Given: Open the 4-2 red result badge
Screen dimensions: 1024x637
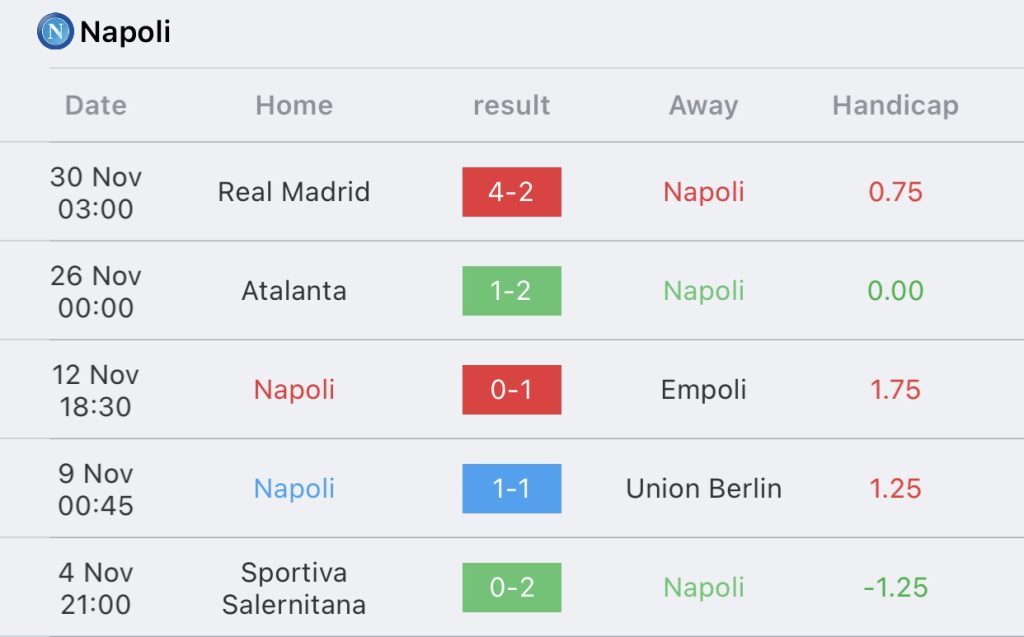Looking at the screenshot, I should (511, 192).
